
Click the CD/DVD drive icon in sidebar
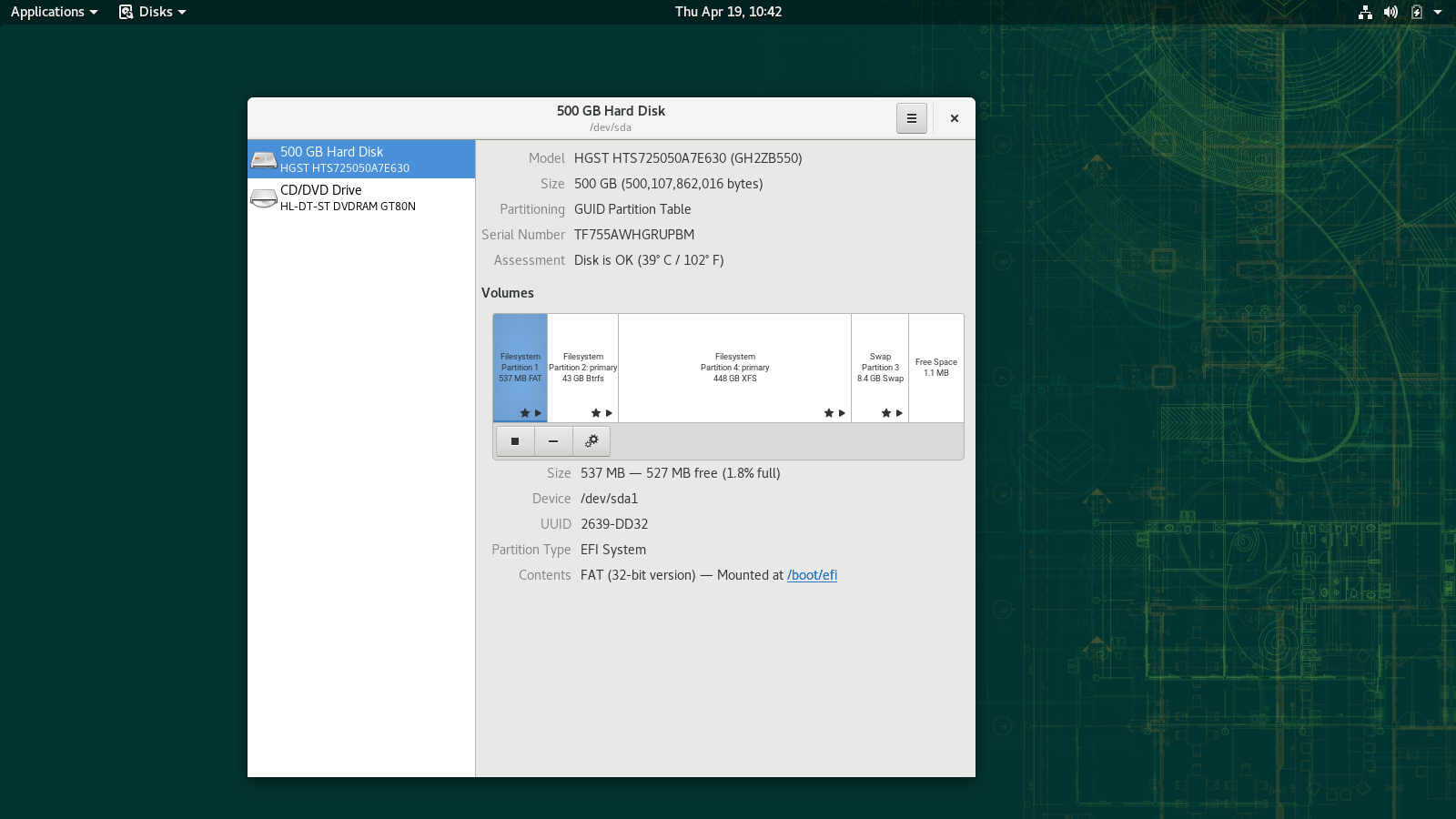[x=264, y=198]
